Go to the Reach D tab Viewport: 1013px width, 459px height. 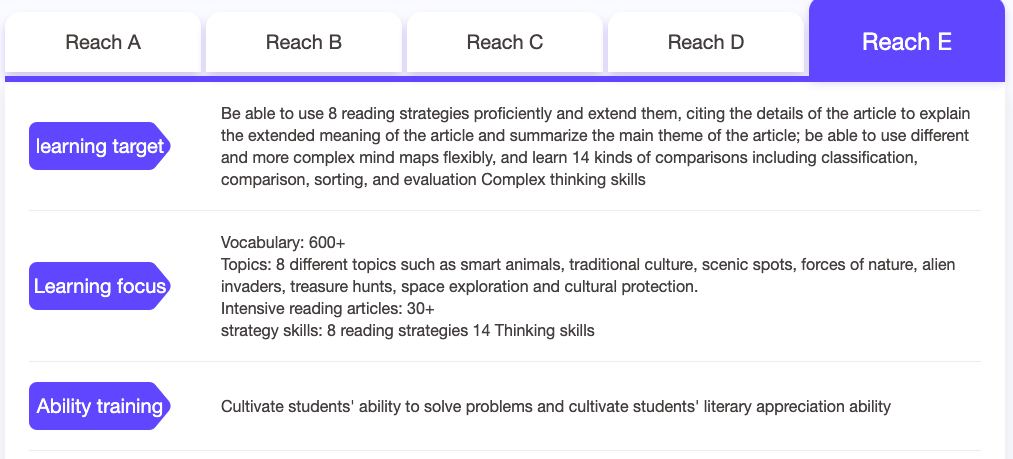(x=706, y=42)
